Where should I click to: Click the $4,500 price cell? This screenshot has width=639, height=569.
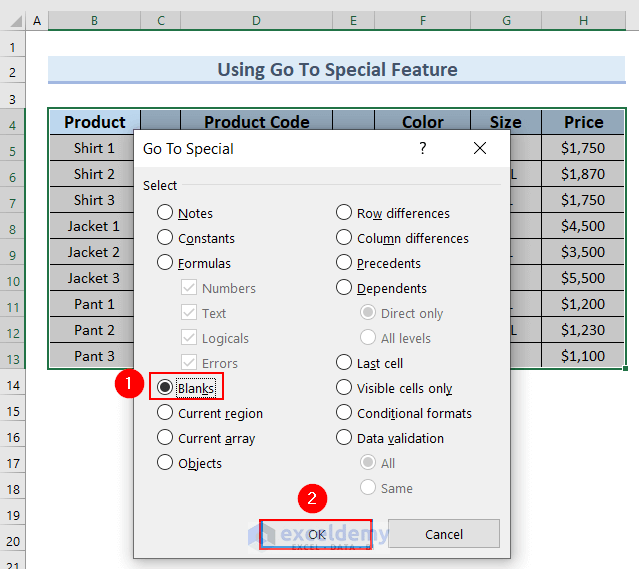[583, 226]
